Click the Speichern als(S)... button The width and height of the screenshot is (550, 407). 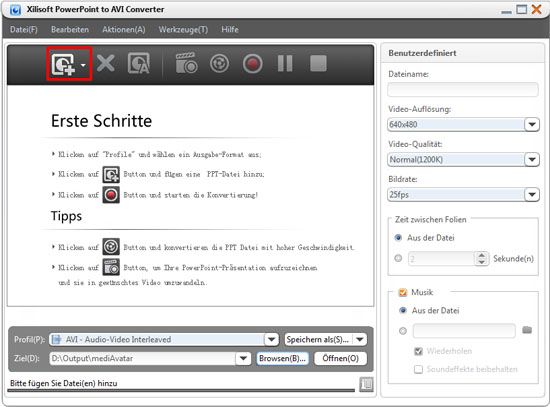(319, 339)
